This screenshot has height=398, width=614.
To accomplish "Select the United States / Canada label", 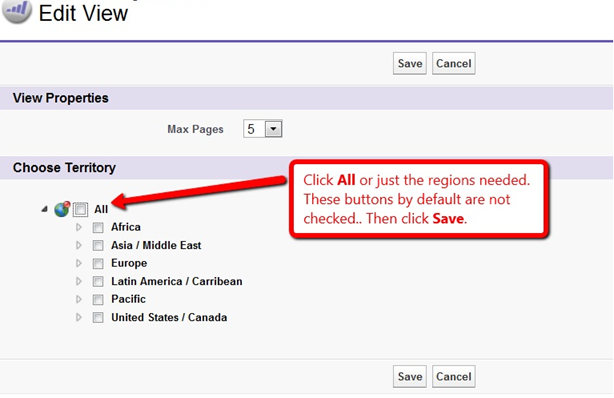I will coord(169,317).
